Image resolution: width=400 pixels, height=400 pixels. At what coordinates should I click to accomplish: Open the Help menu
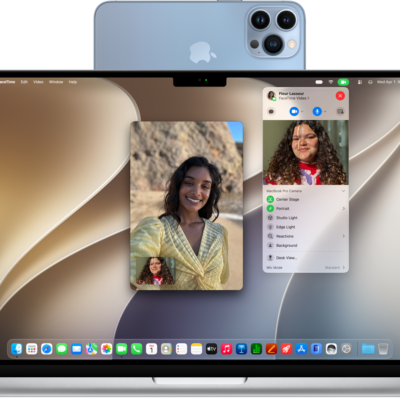(x=73, y=82)
